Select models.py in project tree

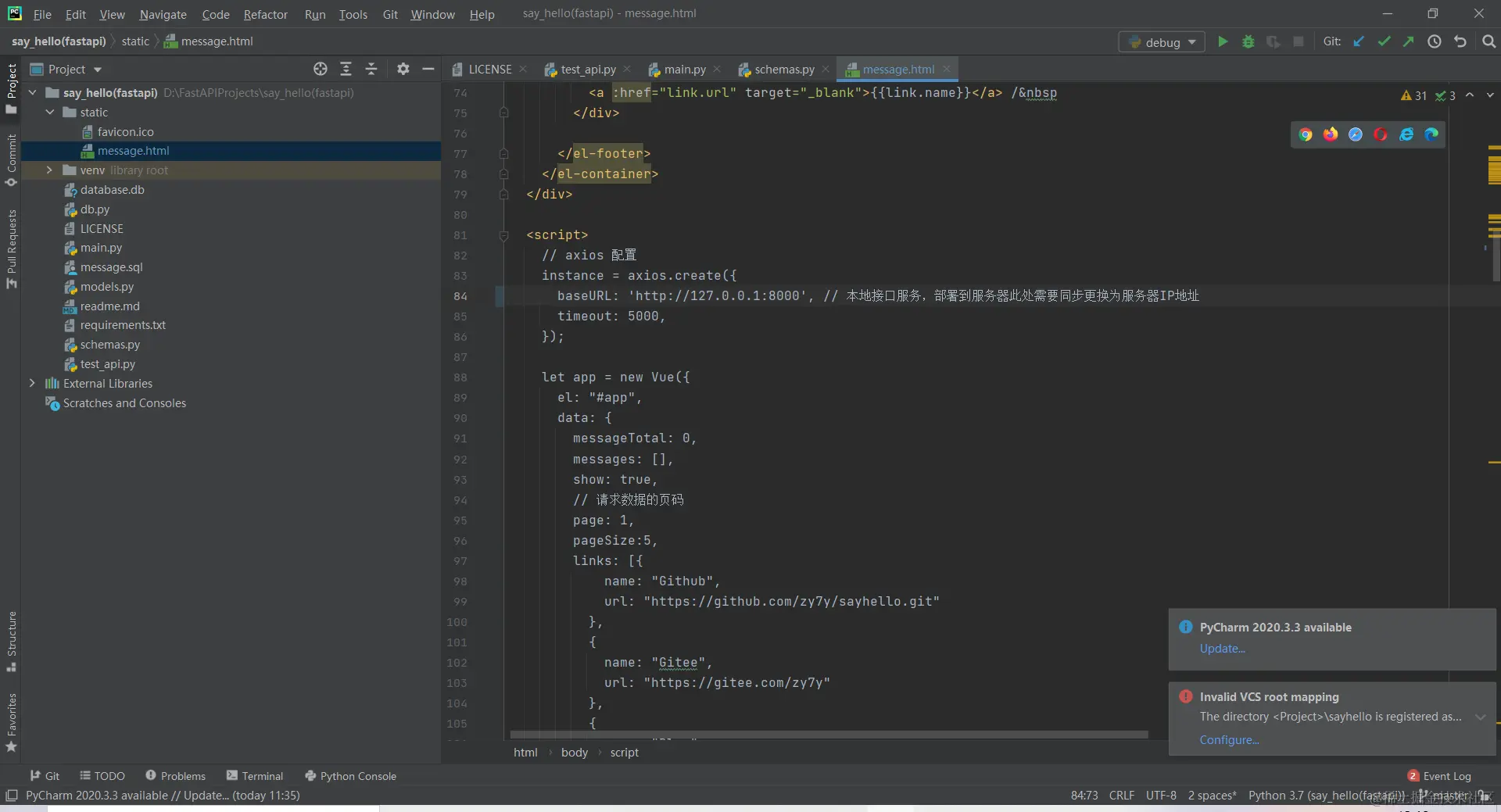coord(106,287)
